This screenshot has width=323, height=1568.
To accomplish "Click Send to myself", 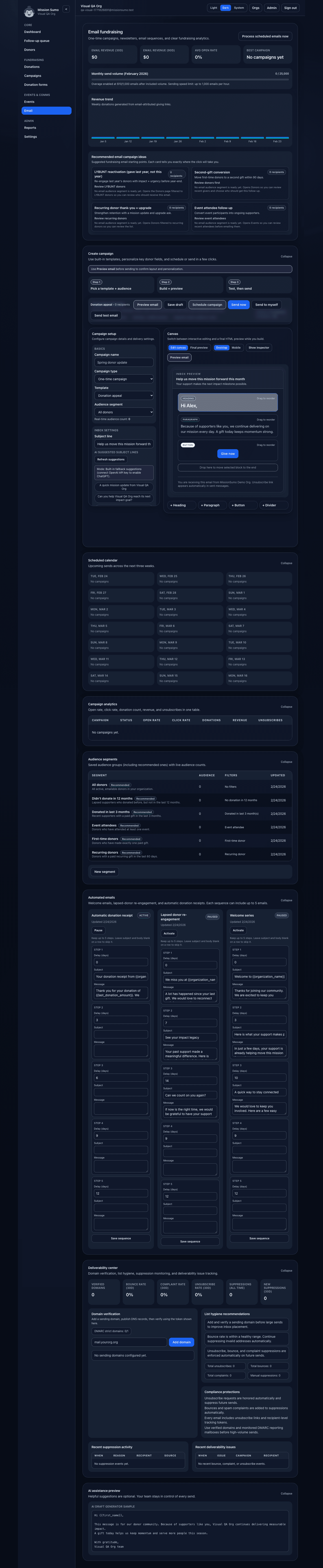I will click(266, 304).
